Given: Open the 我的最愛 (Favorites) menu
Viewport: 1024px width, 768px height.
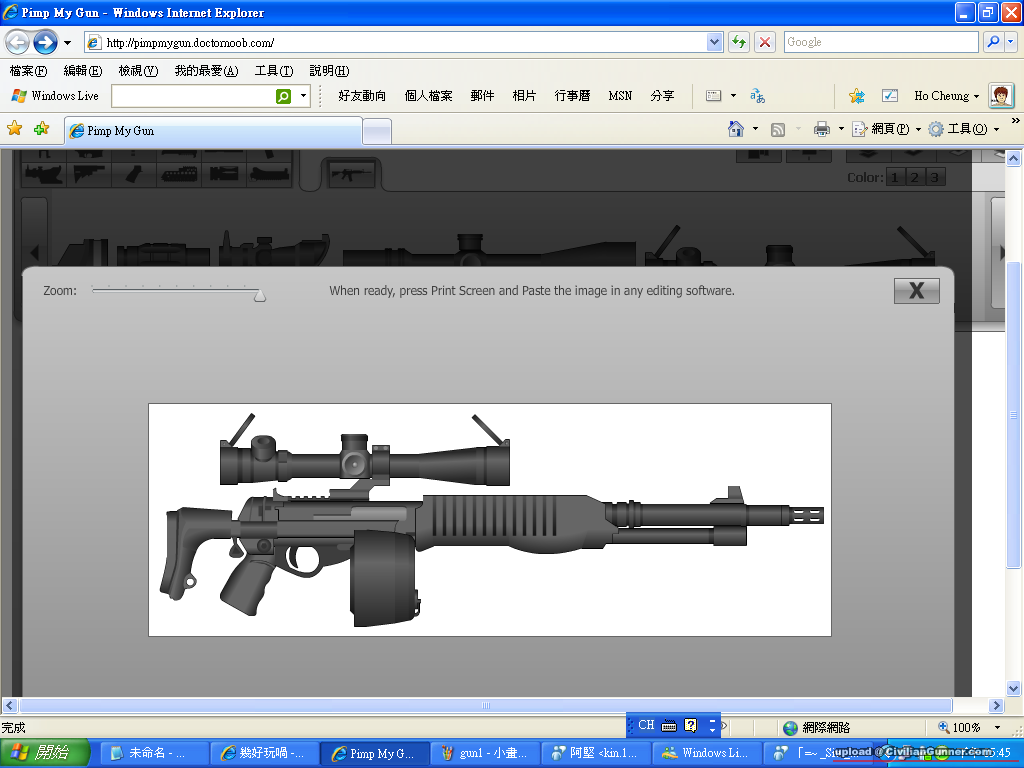Looking at the screenshot, I should [206, 71].
